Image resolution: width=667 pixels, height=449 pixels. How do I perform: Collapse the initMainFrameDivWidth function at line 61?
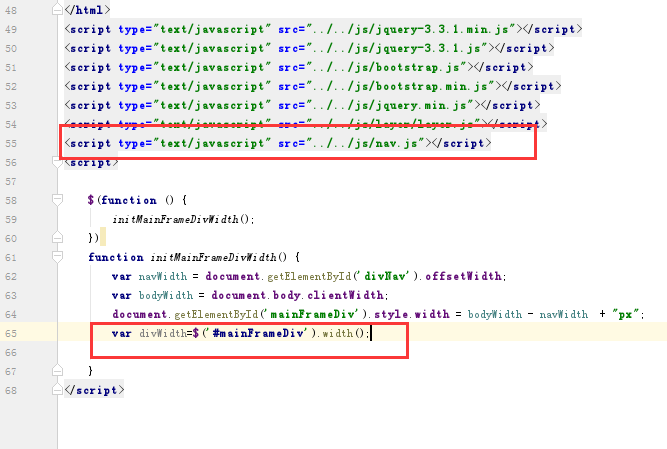coord(57,256)
